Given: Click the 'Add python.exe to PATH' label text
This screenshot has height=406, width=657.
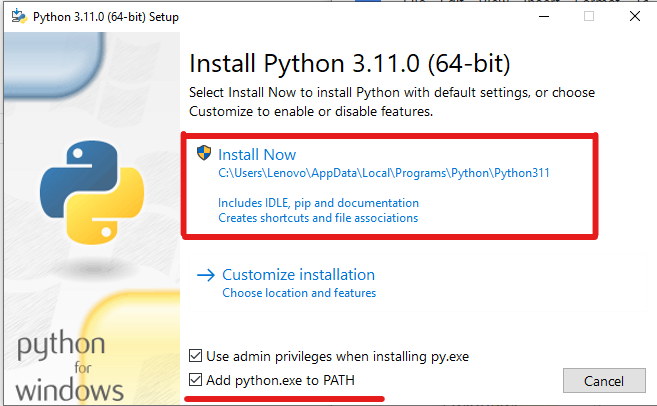Looking at the screenshot, I should click(280, 381).
